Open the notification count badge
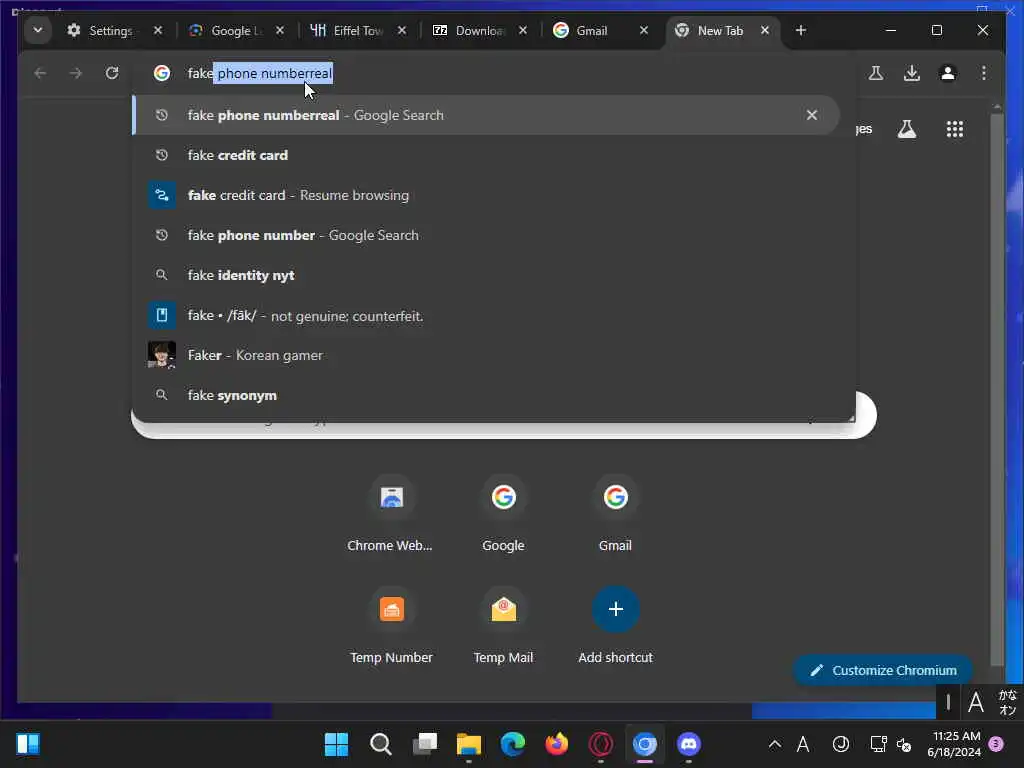Screen dimensions: 1024x768 pyautogui.click(x=997, y=744)
